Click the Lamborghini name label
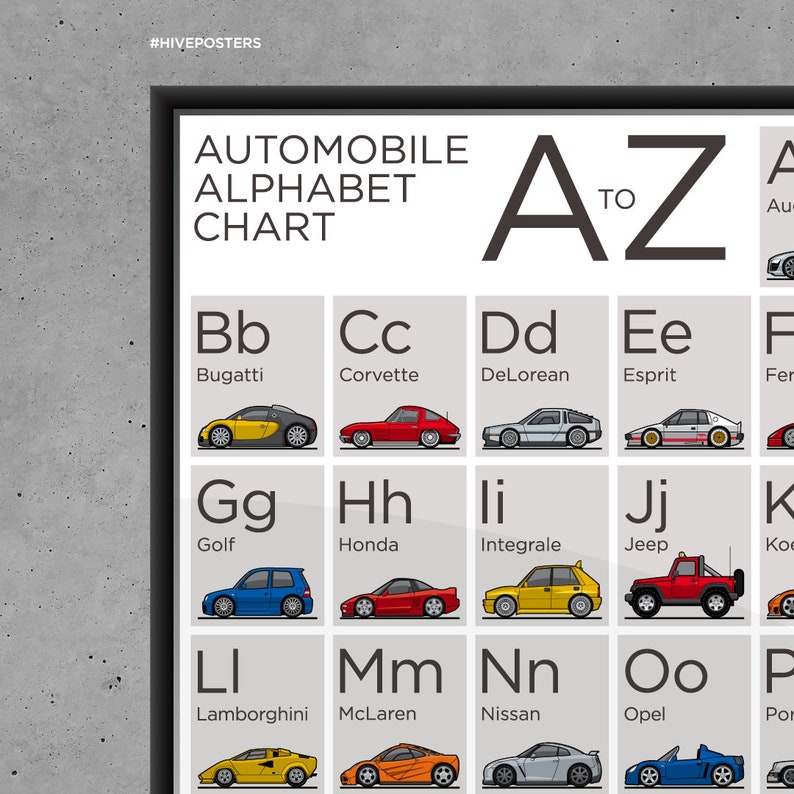794x794 pixels. pos(252,715)
